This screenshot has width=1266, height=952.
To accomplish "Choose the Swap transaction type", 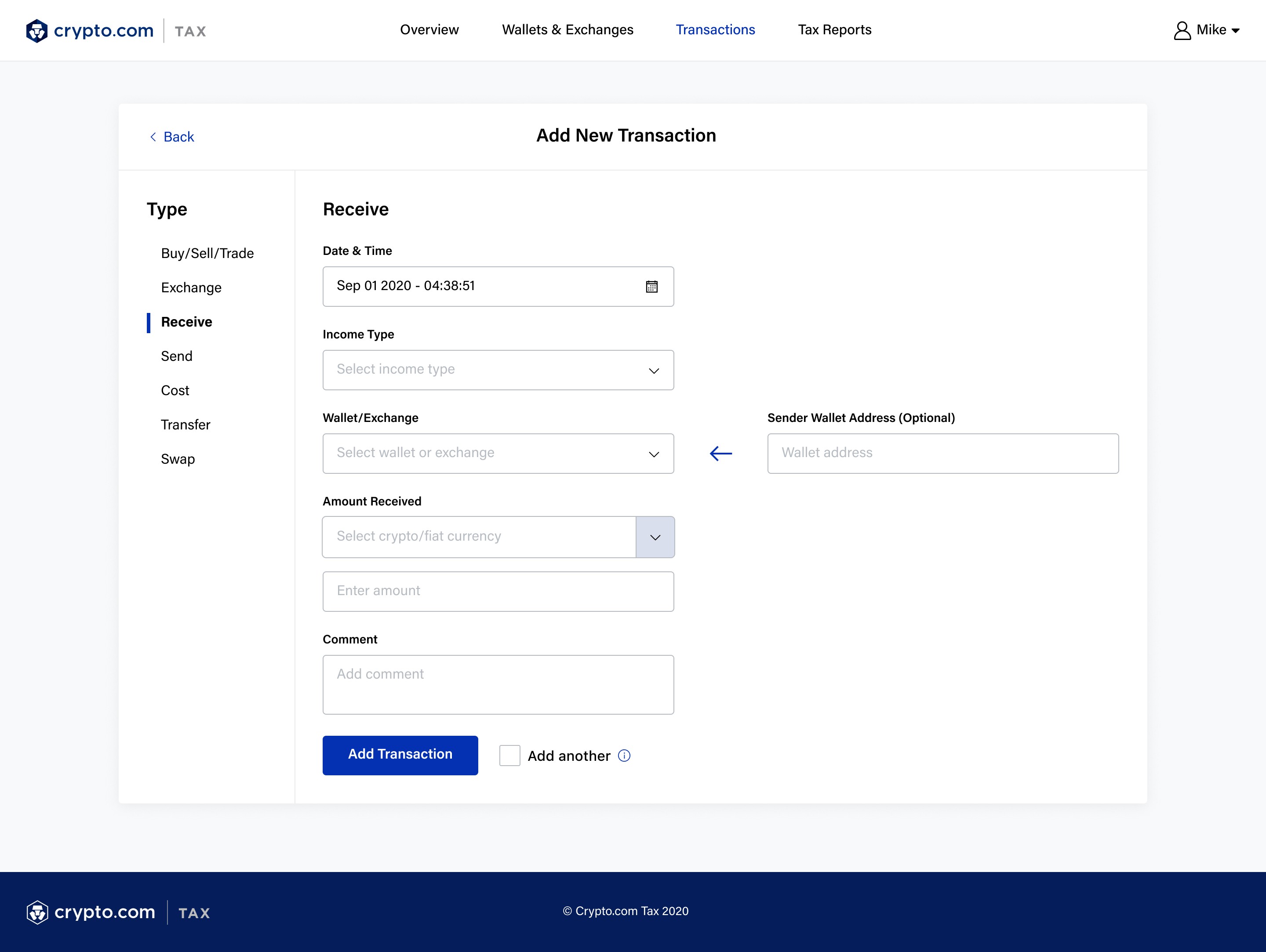I will 178,459.
